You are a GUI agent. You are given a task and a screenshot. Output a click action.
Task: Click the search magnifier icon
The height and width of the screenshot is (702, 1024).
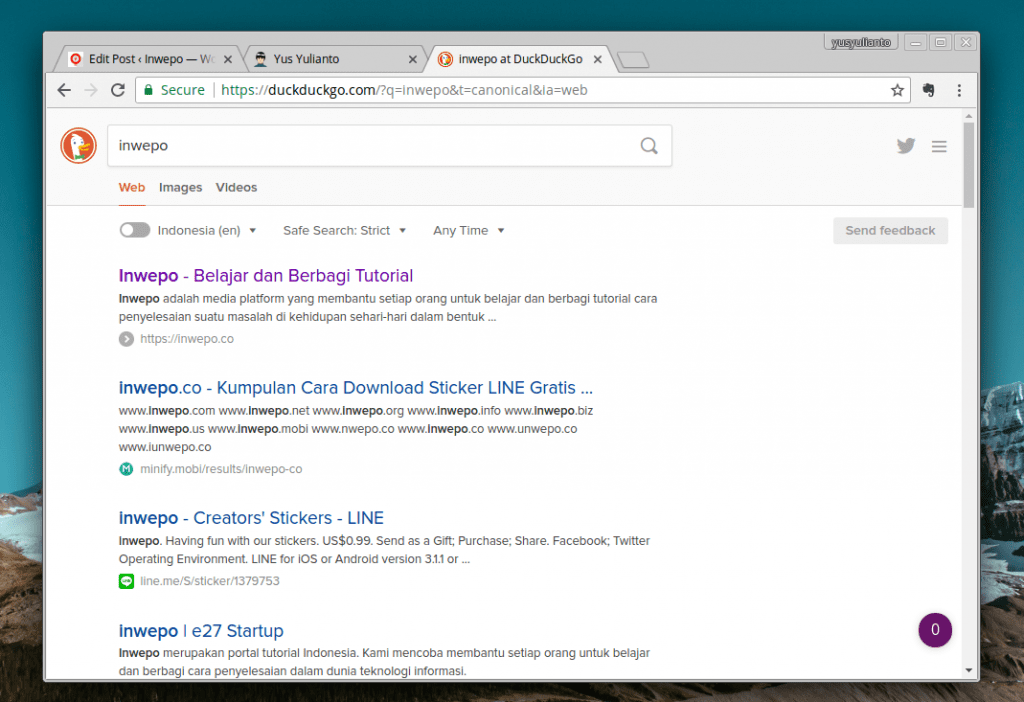point(649,146)
